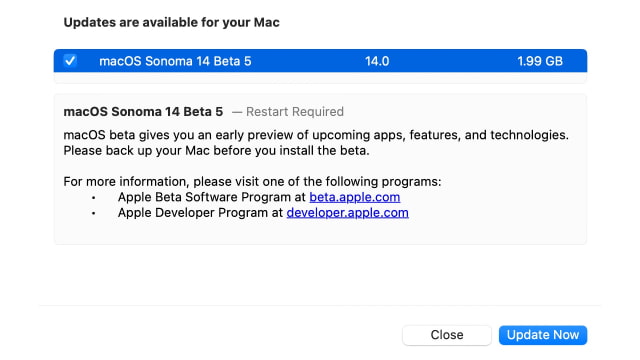Image resolution: width=640 pixels, height=360 pixels.
Task: Click the '1.99 GB' size value
Action: 540,61
